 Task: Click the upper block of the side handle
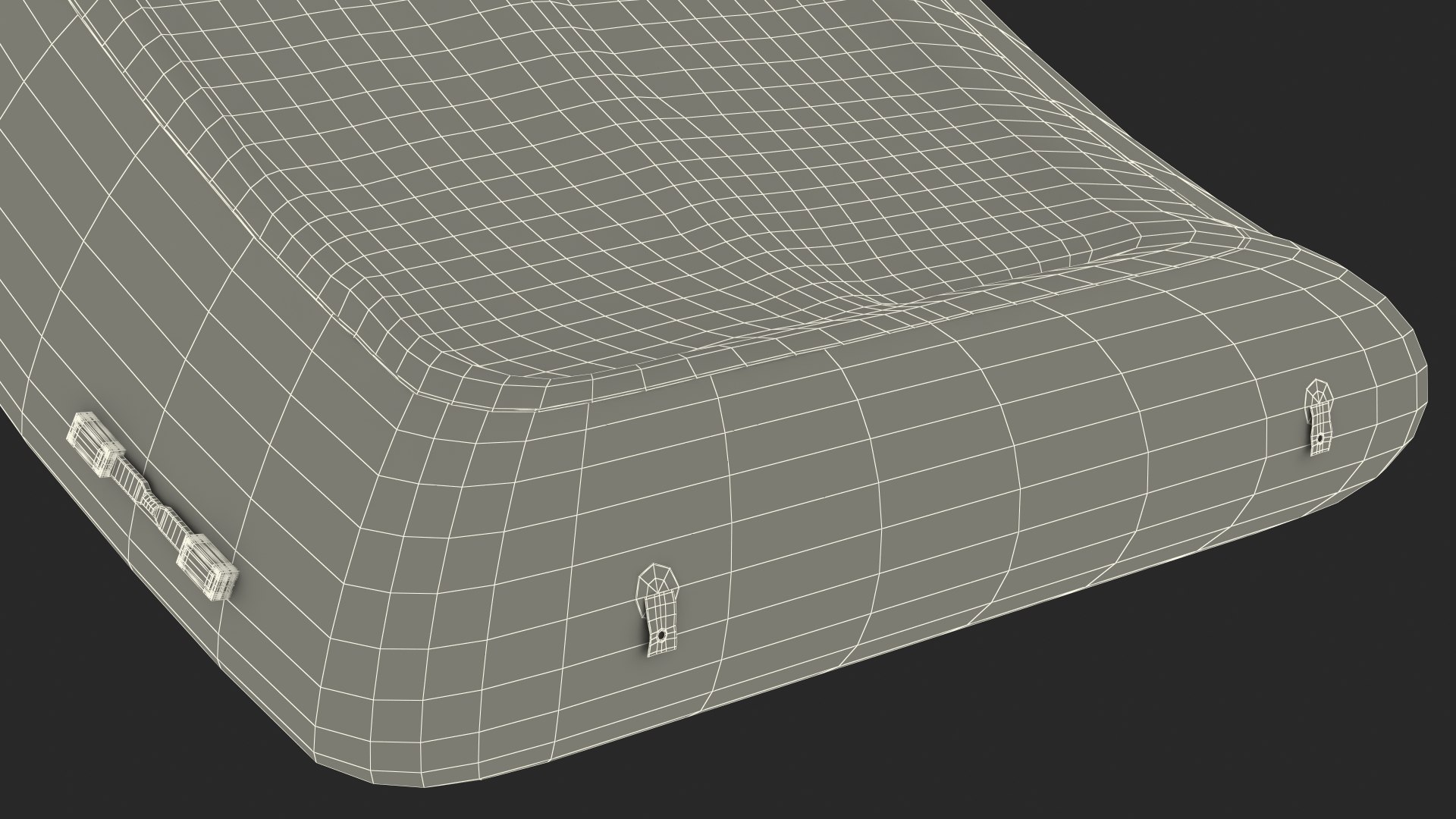(x=95, y=444)
